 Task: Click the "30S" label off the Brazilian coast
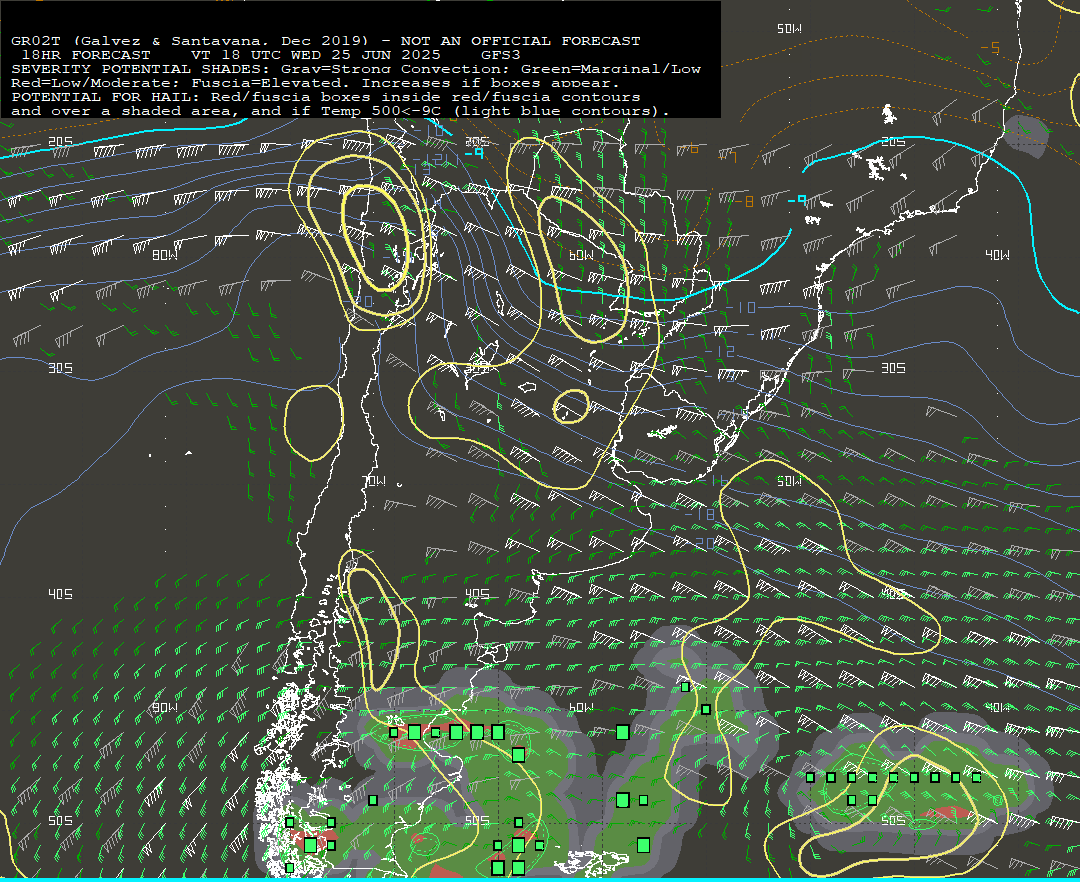pyautogui.click(x=893, y=368)
